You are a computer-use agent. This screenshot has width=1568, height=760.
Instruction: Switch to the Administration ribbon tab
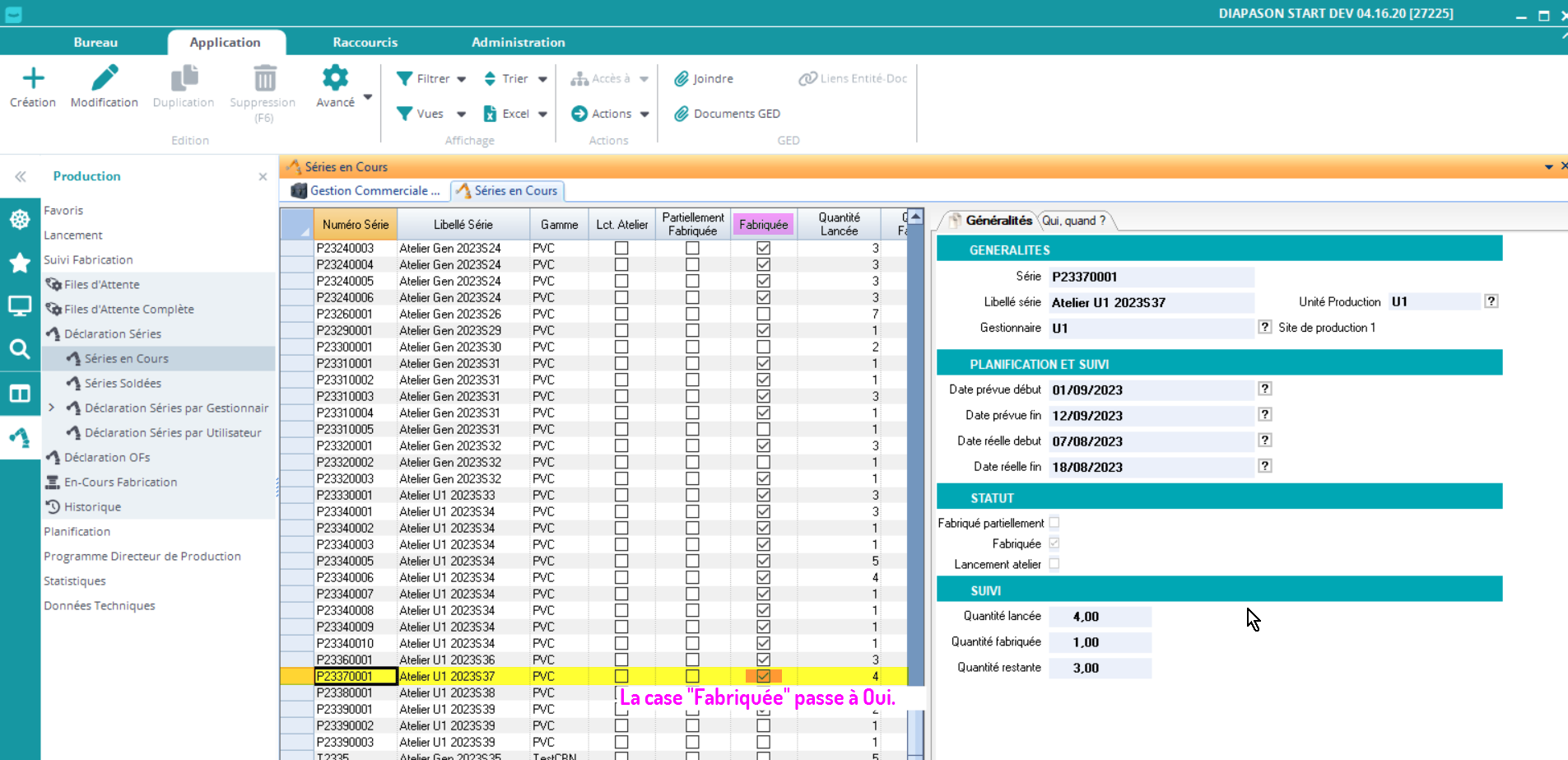518,42
